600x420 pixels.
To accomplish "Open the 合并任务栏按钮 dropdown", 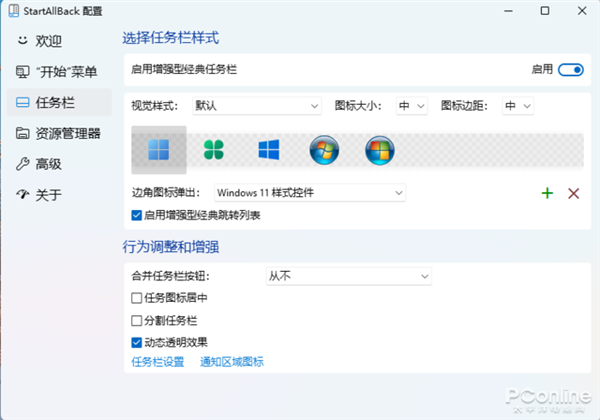I will click(332, 275).
